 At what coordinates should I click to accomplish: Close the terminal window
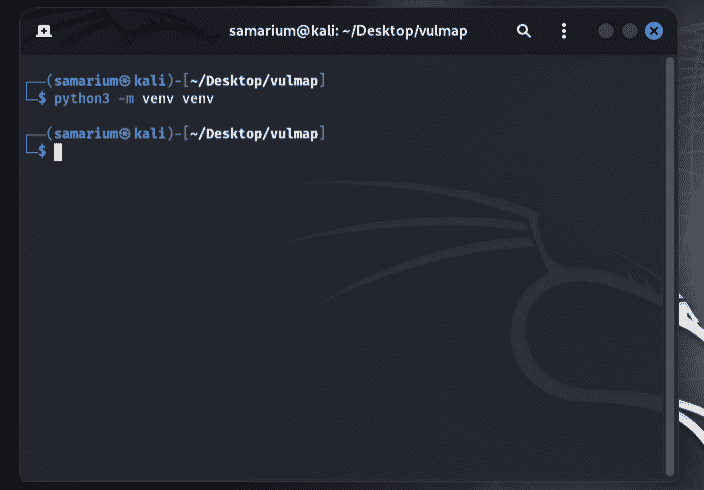coord(654,31)
